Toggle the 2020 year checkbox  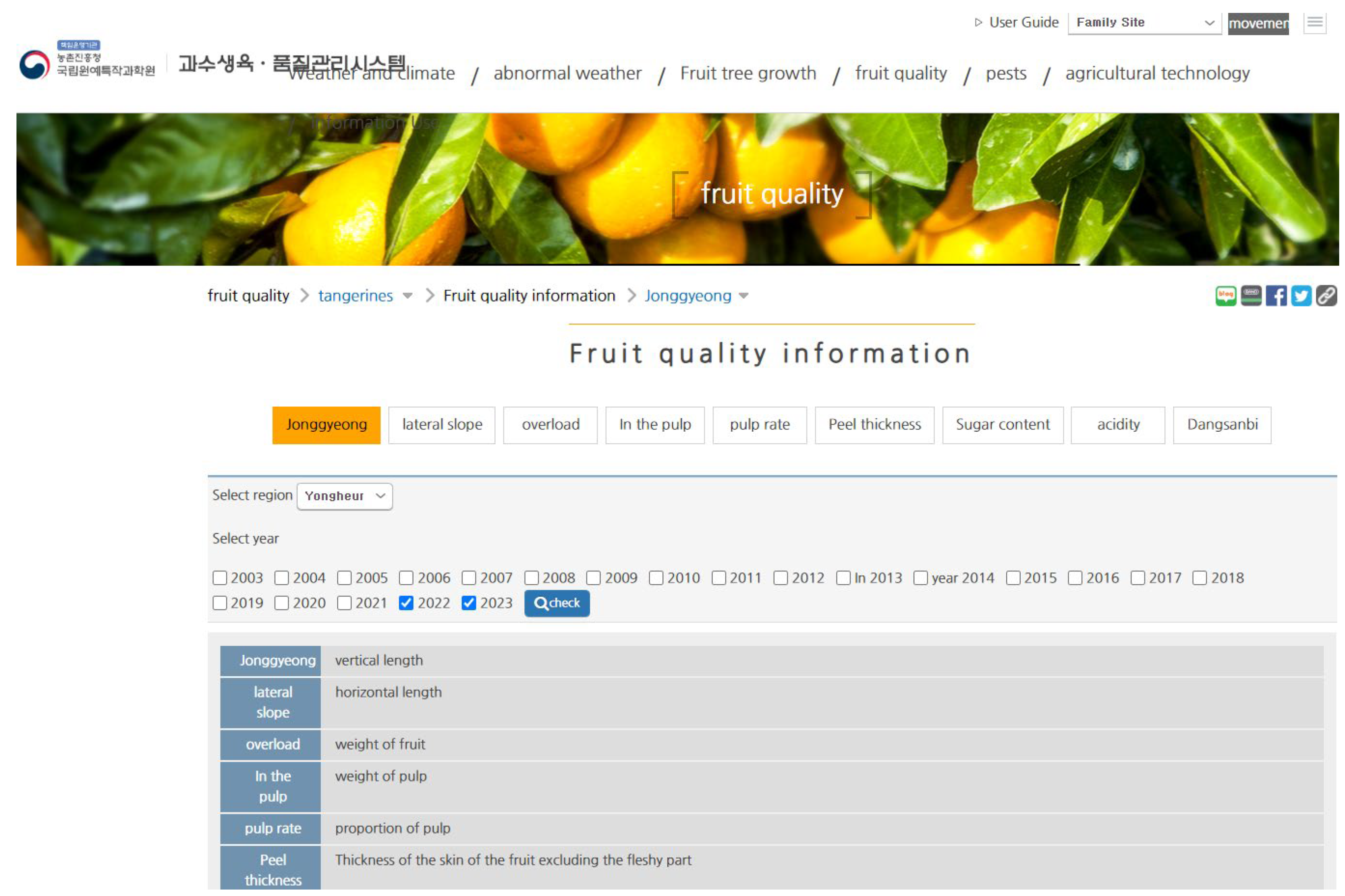point(281,603)
